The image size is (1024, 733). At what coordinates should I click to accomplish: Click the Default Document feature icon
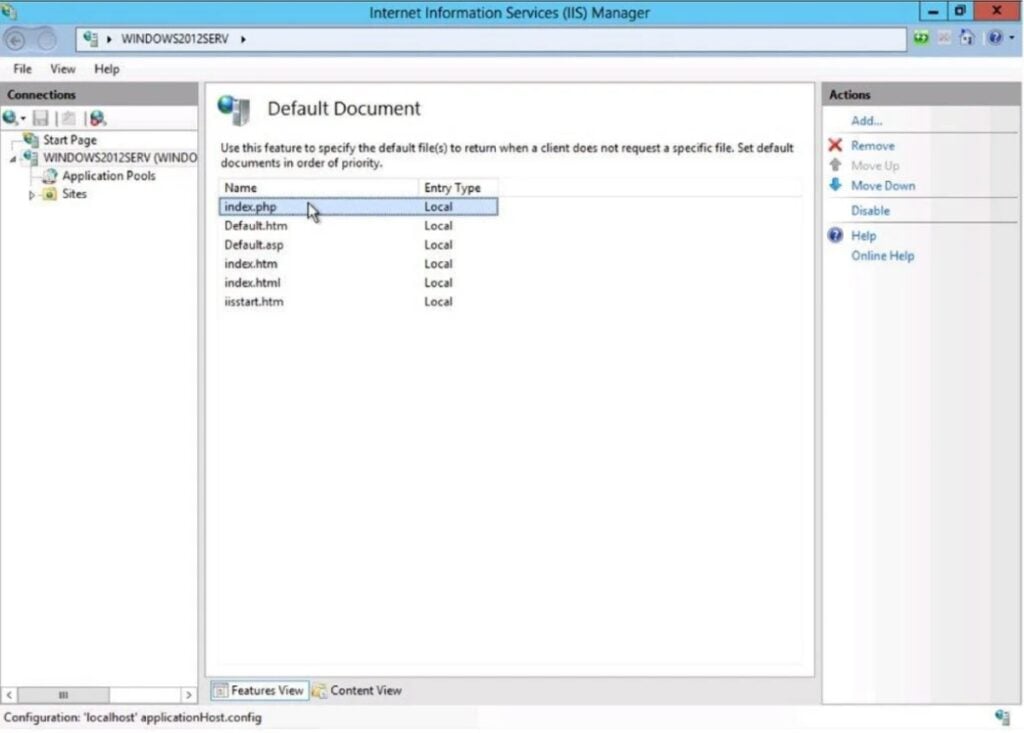coord(234,109)
